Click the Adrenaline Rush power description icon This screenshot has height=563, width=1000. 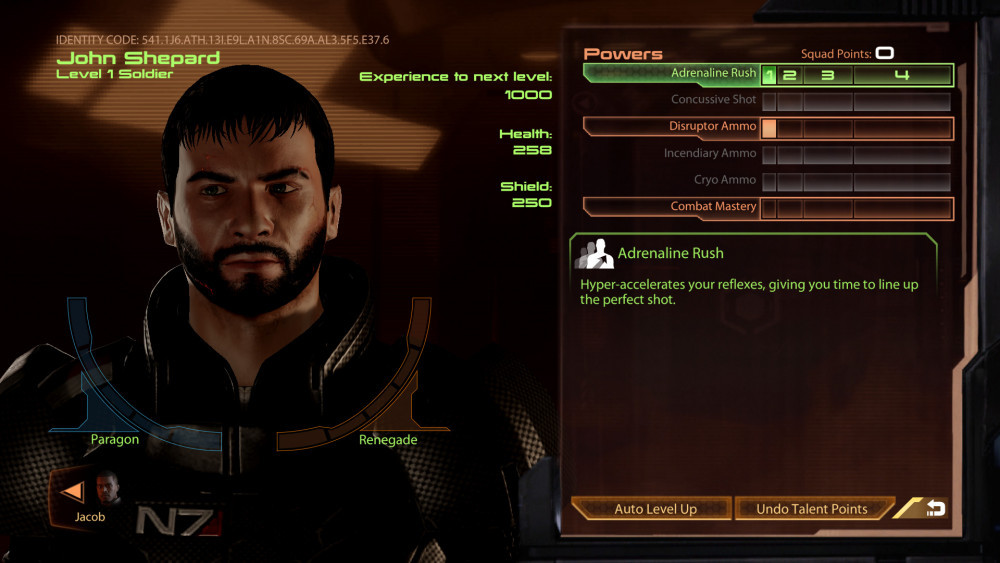(594, 254)
